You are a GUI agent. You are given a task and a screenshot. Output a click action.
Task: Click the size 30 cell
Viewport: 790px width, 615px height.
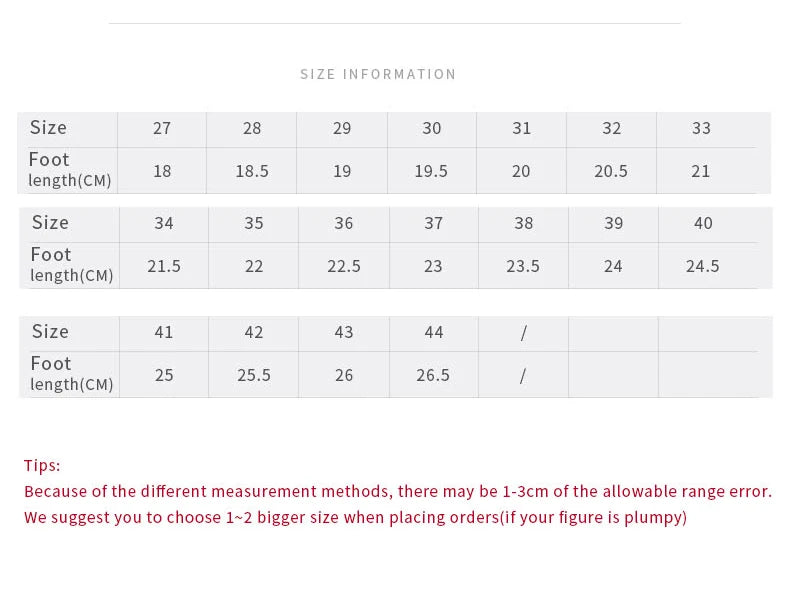(432, 128)
